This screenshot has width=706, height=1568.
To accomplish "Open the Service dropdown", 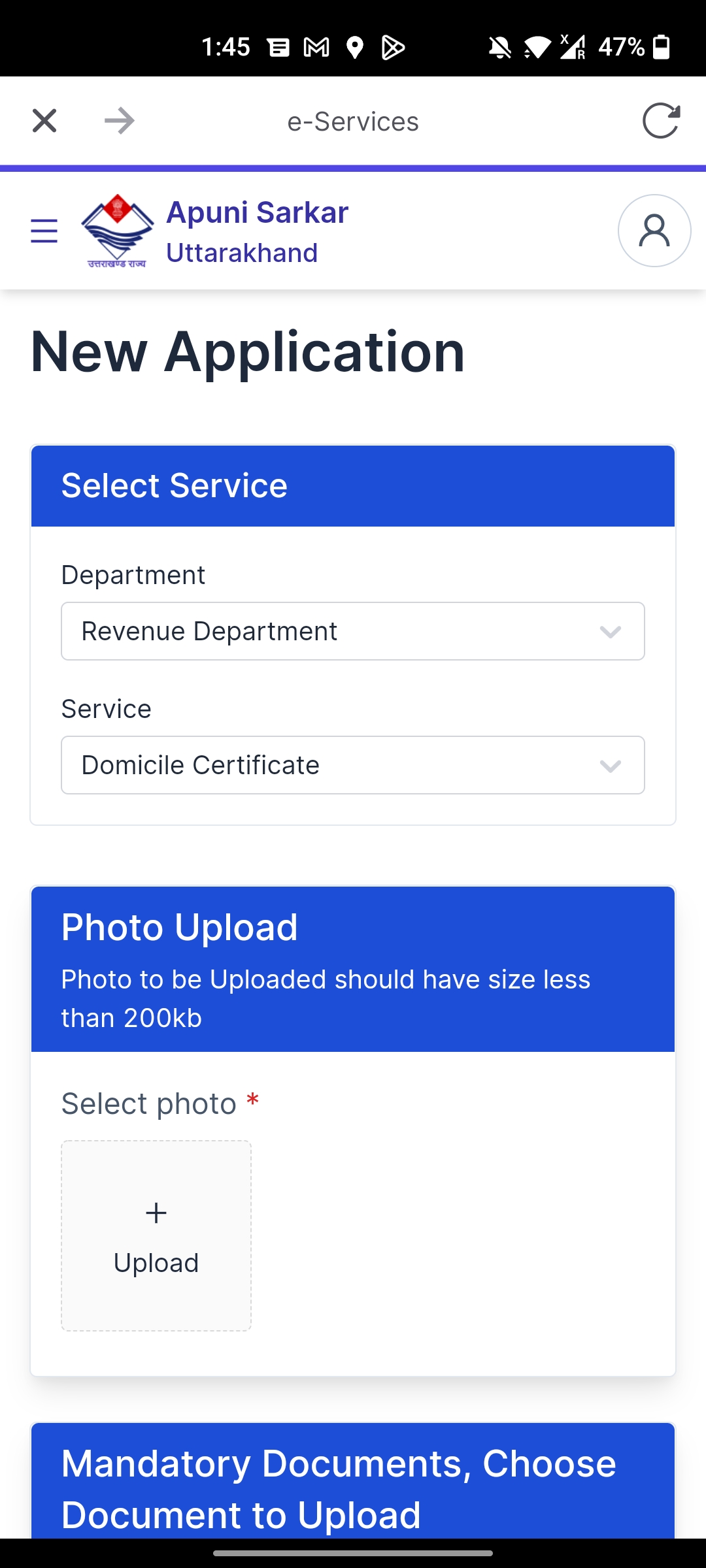I will [x=352, y=764].
